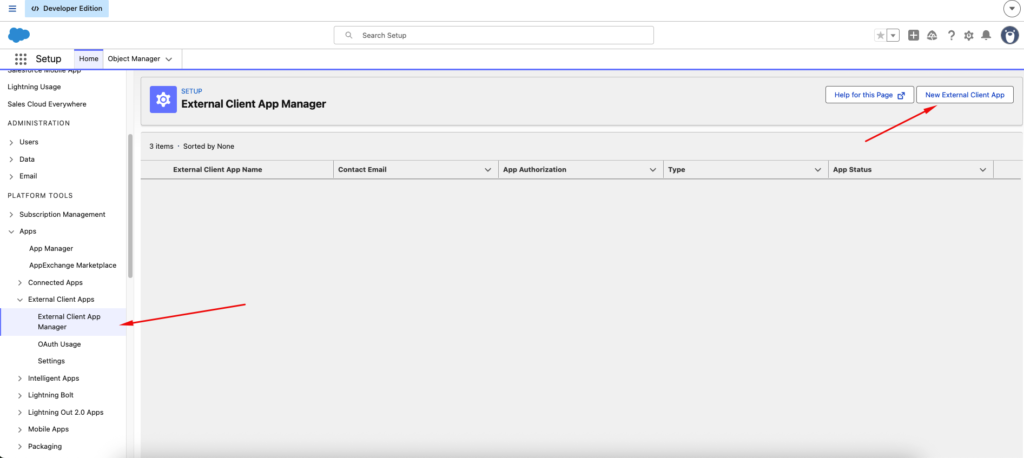
Task: Open the Setup gear menu icon
Action: pyautogui.click(x=968, y=35)
